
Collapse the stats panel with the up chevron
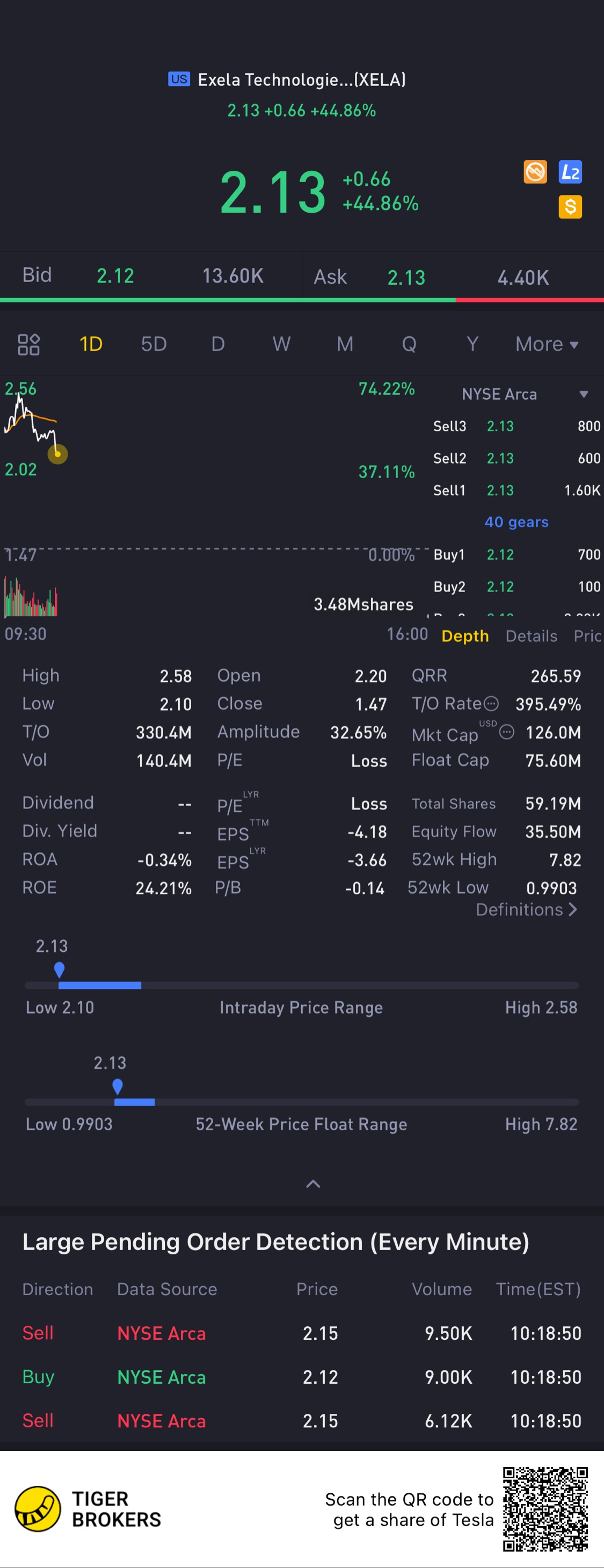click(x=312, y=1184)
